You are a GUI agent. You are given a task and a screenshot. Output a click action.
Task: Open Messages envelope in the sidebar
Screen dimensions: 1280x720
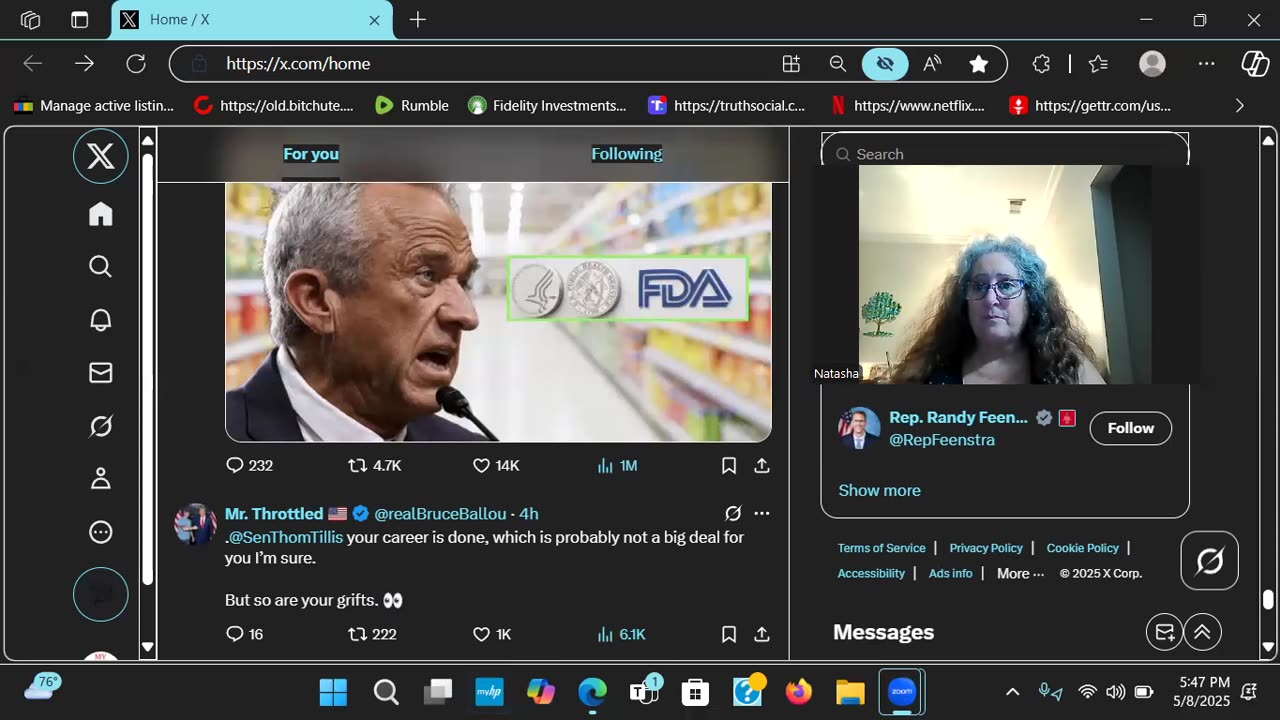pyautogui.click(x=101, y=373)
